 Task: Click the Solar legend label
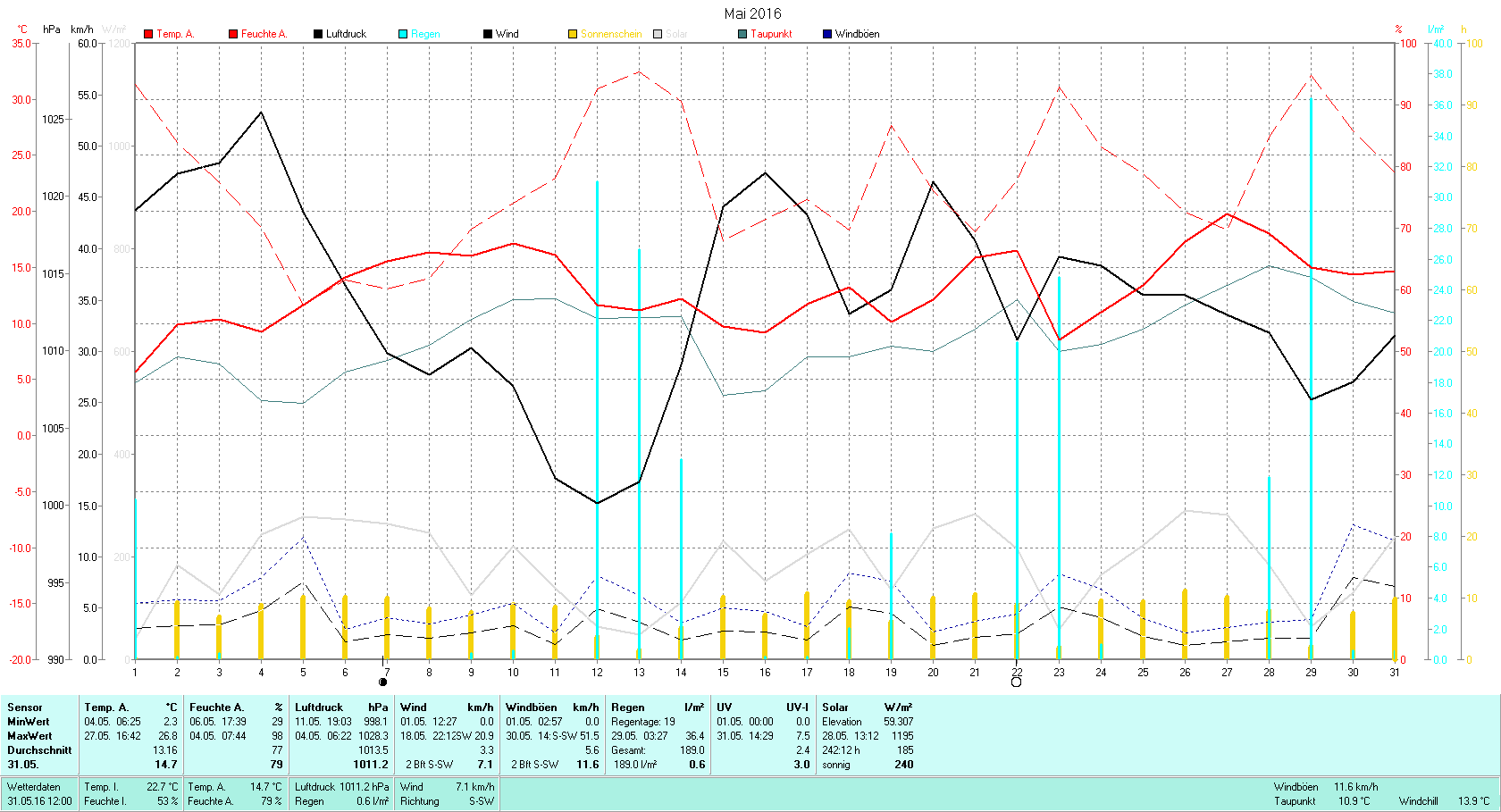coord(676,34)
